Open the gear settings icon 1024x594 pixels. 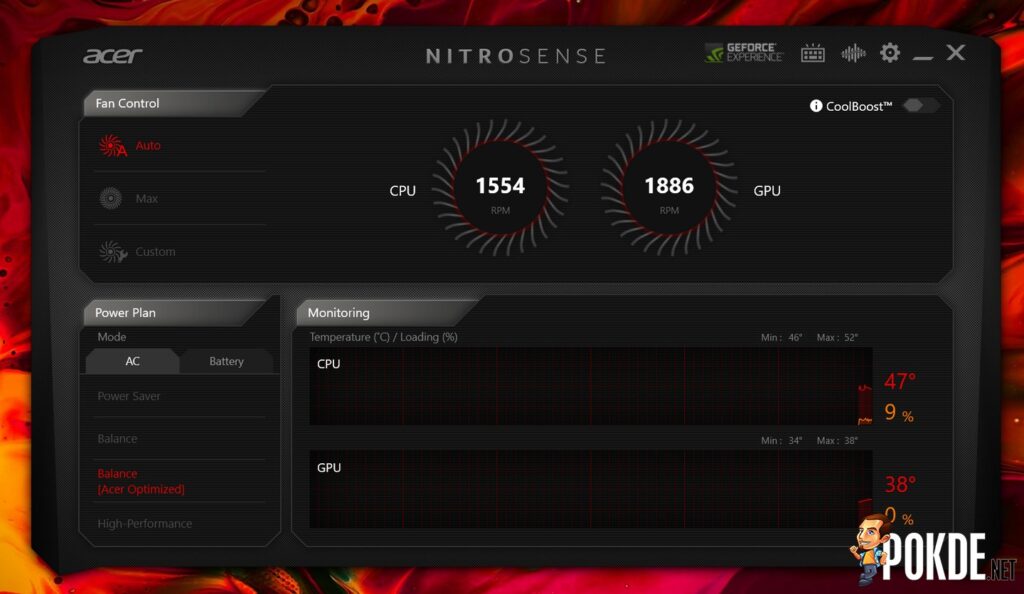tap(889, 53)
